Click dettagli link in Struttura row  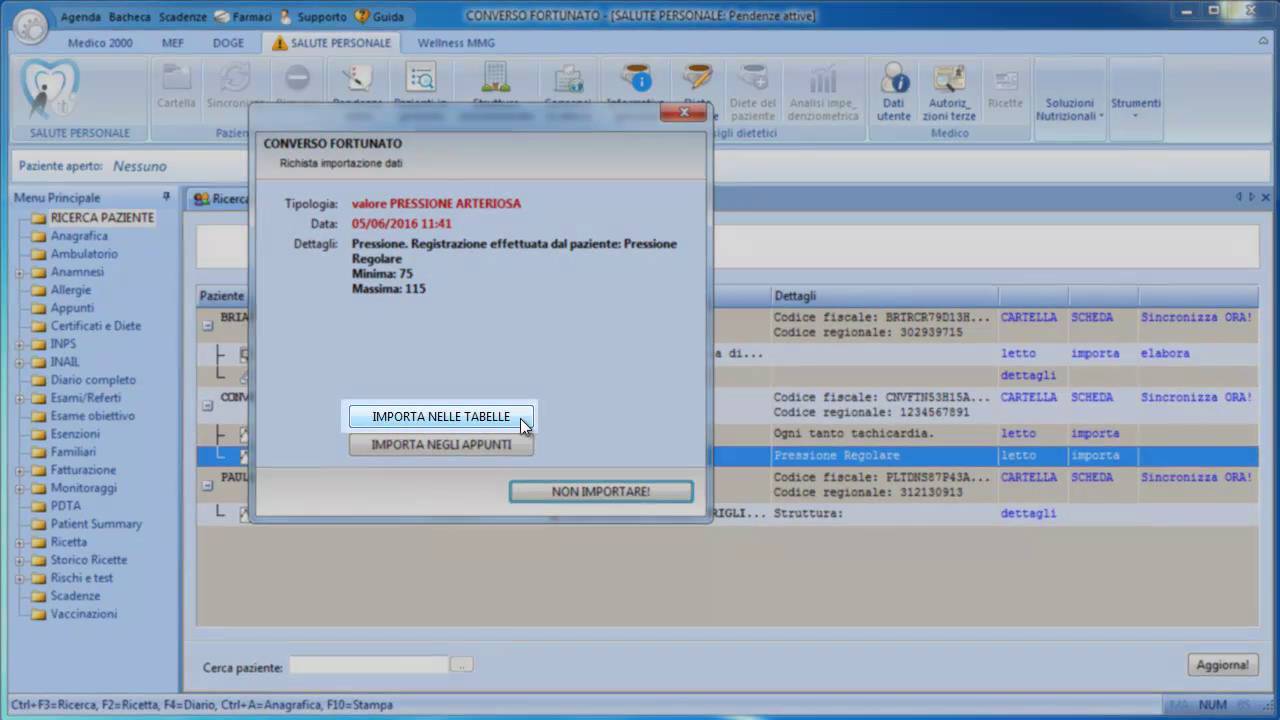pyautogui.click(x=1029, y=513)
